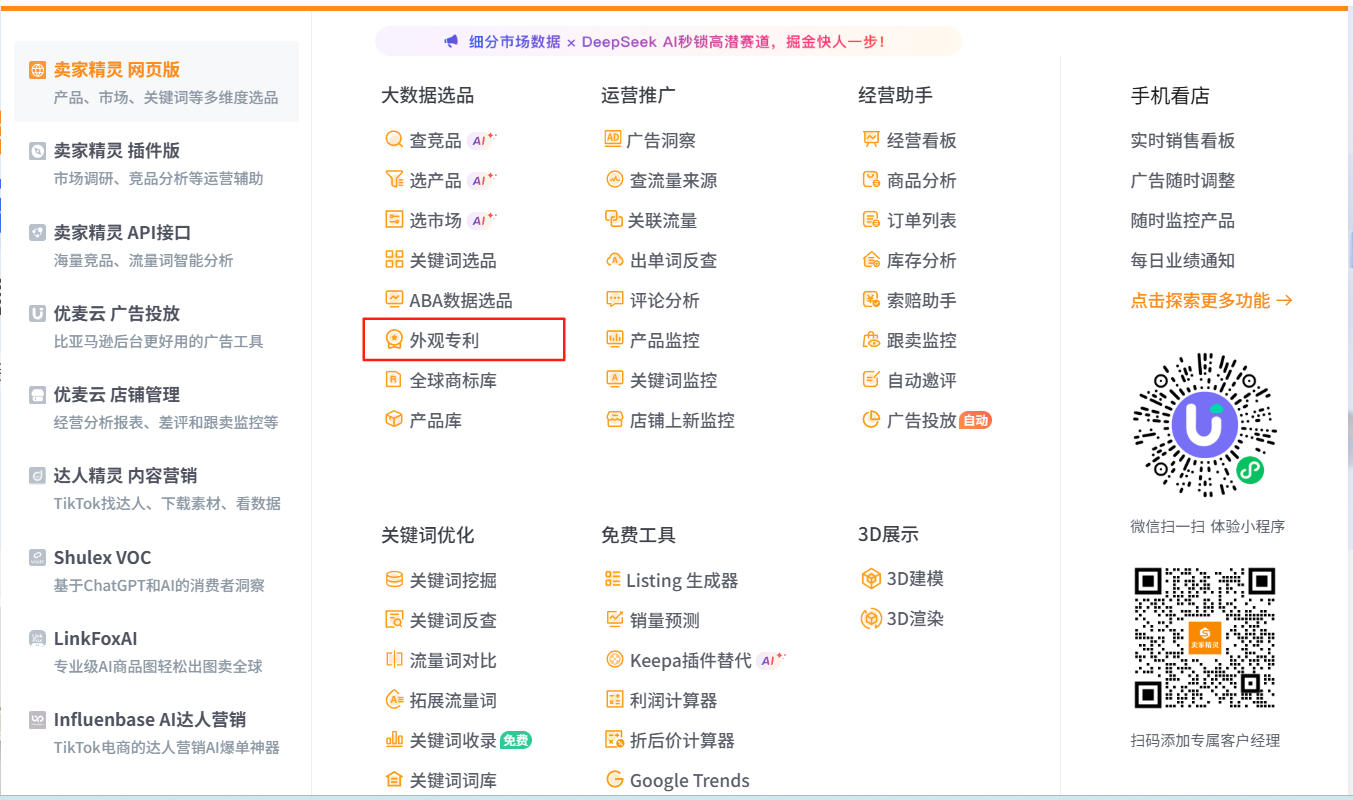Click the 出单词反查 icon
The image size is (1353, 800).
coord(614,260)
